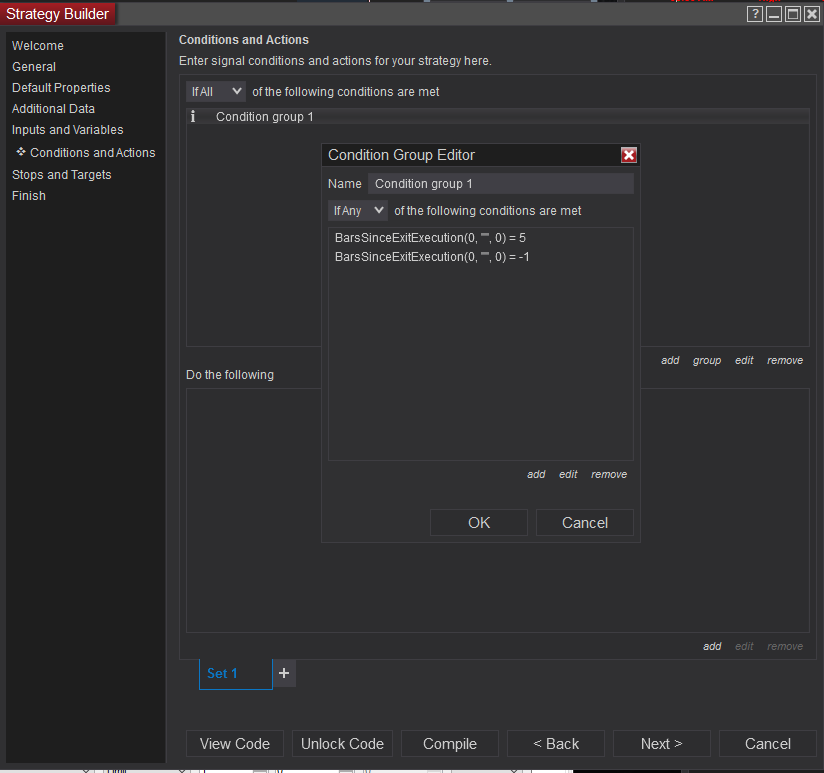Click edit link beside group link
824x773 pixels.
pos(744,360)
